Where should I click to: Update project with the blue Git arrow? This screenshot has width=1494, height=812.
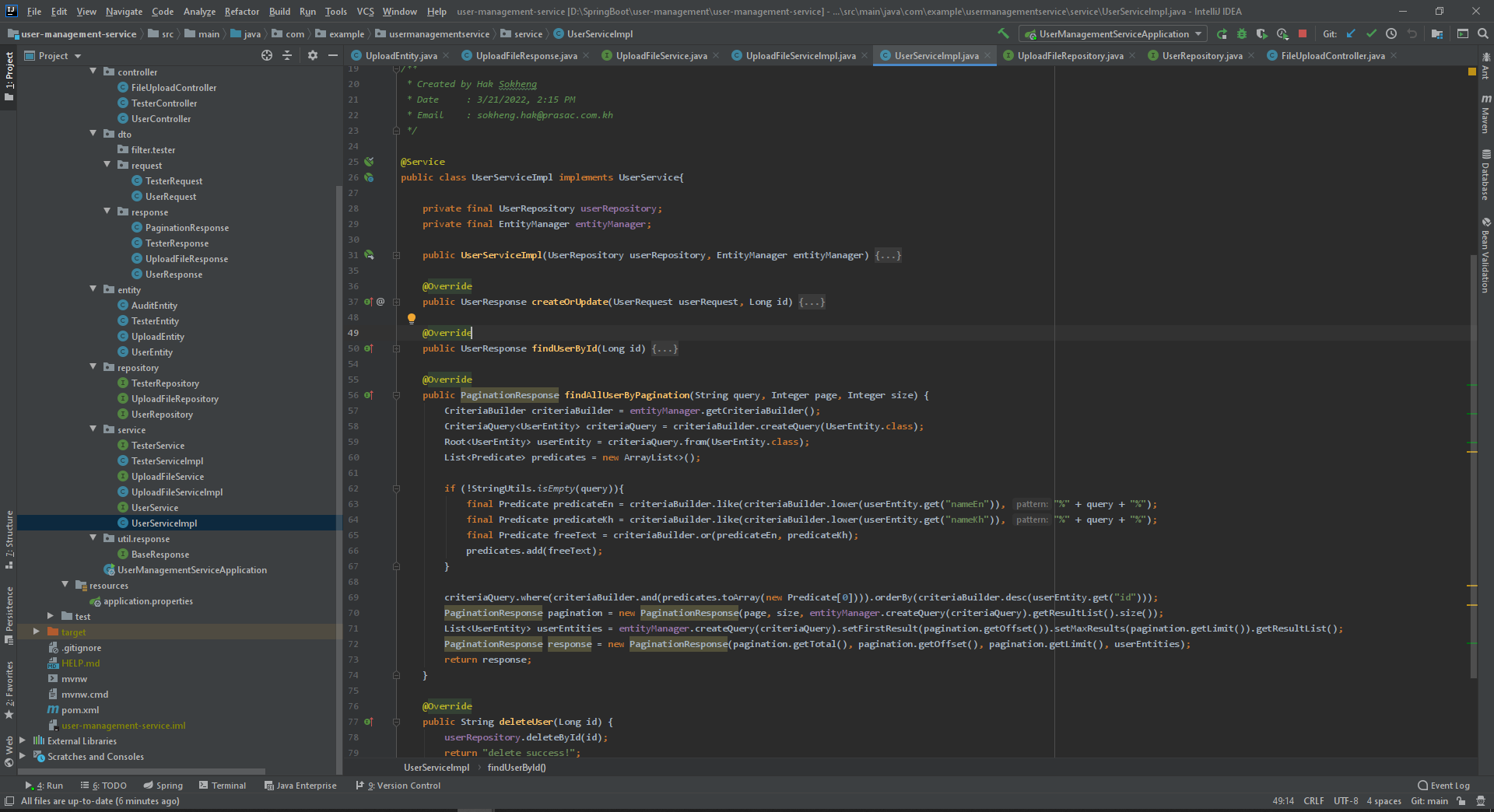(1350, 33)
